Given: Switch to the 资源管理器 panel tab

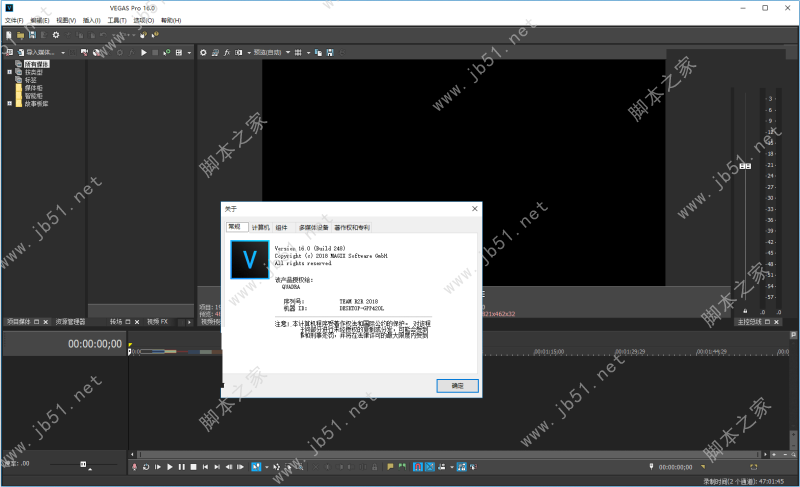Looking at the screenshot, I should (70, 322).
